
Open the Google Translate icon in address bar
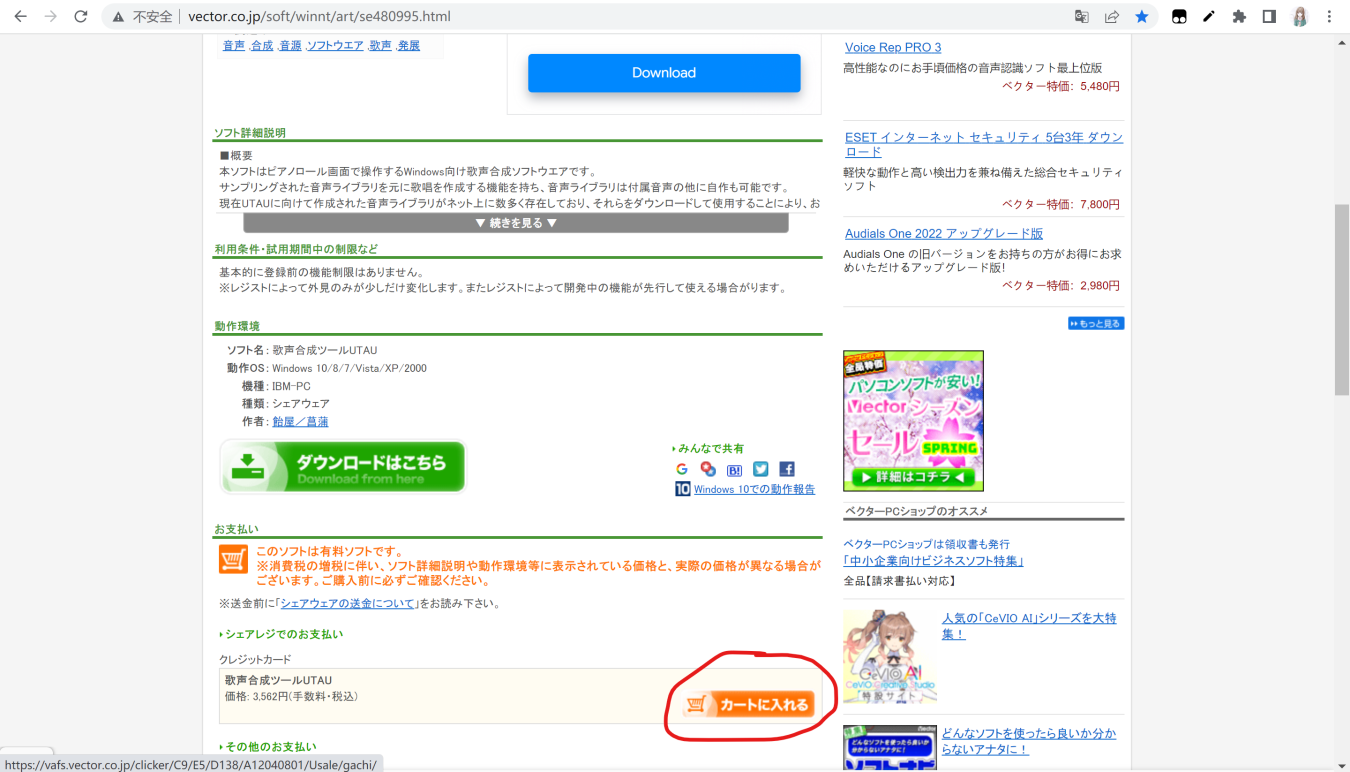coord(1082,17)
